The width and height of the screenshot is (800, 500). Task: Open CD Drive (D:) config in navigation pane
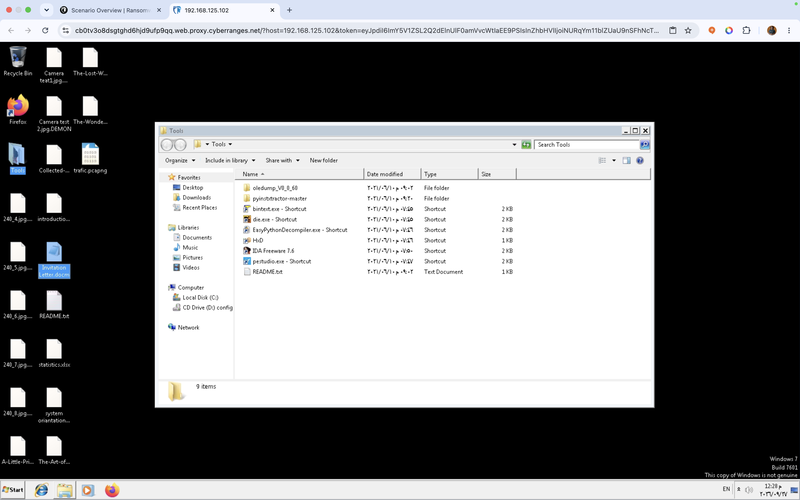click(x=207, y=308)
